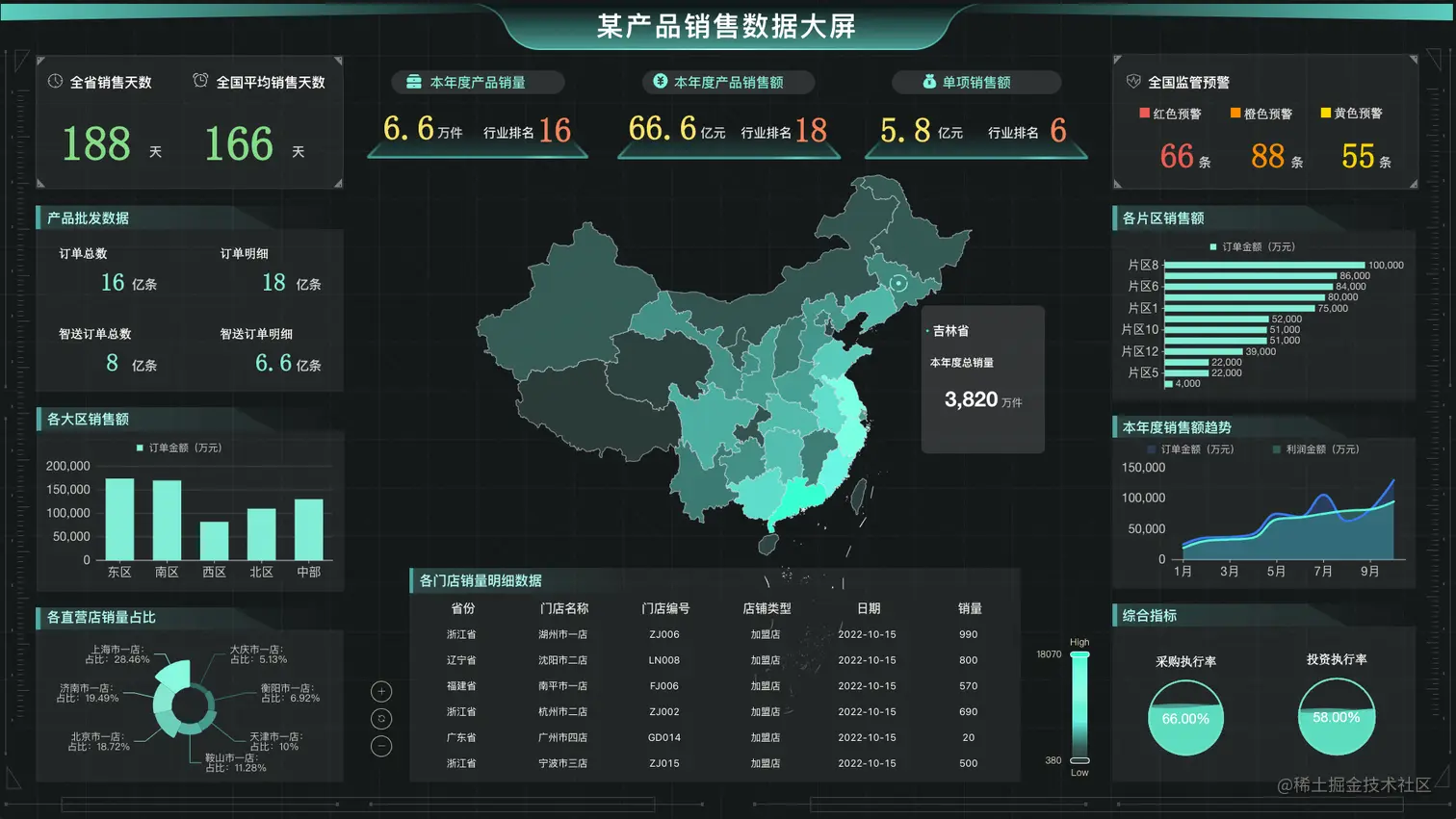Click the 100,000 bar for 片区8

pos(1264,265)
